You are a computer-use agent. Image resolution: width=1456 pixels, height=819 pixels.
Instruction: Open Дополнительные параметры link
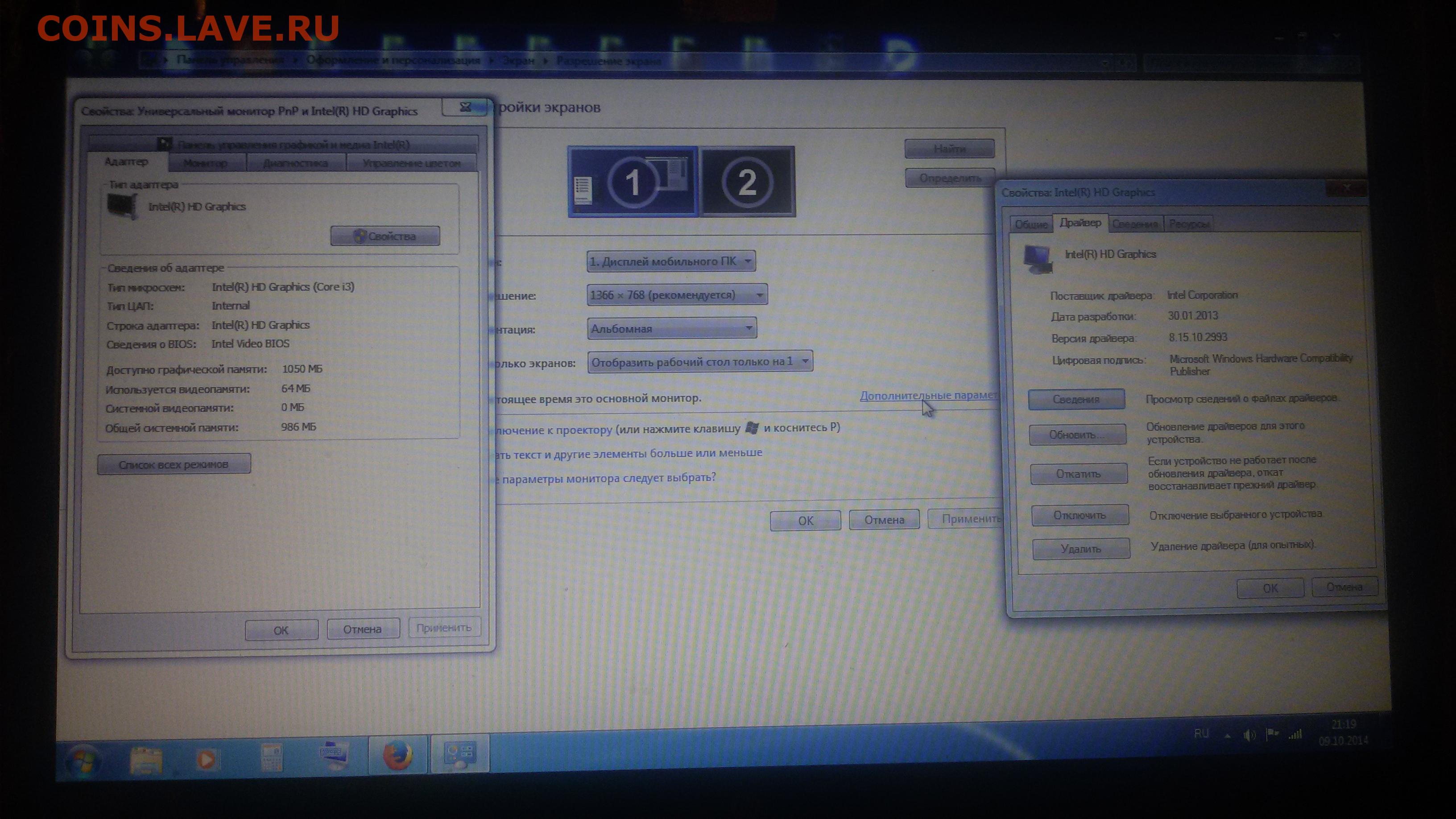(x=928, y=396)
